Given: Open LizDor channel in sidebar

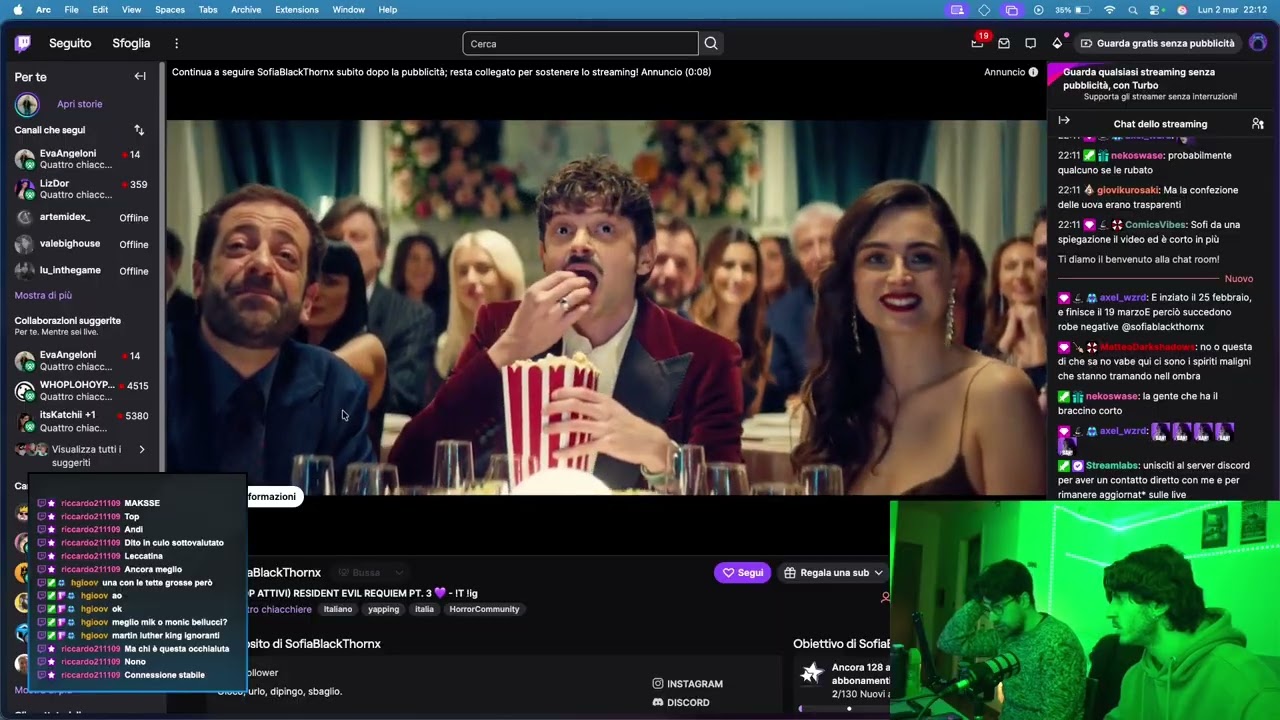Looking at the screenshot, I should coord(82,189).
